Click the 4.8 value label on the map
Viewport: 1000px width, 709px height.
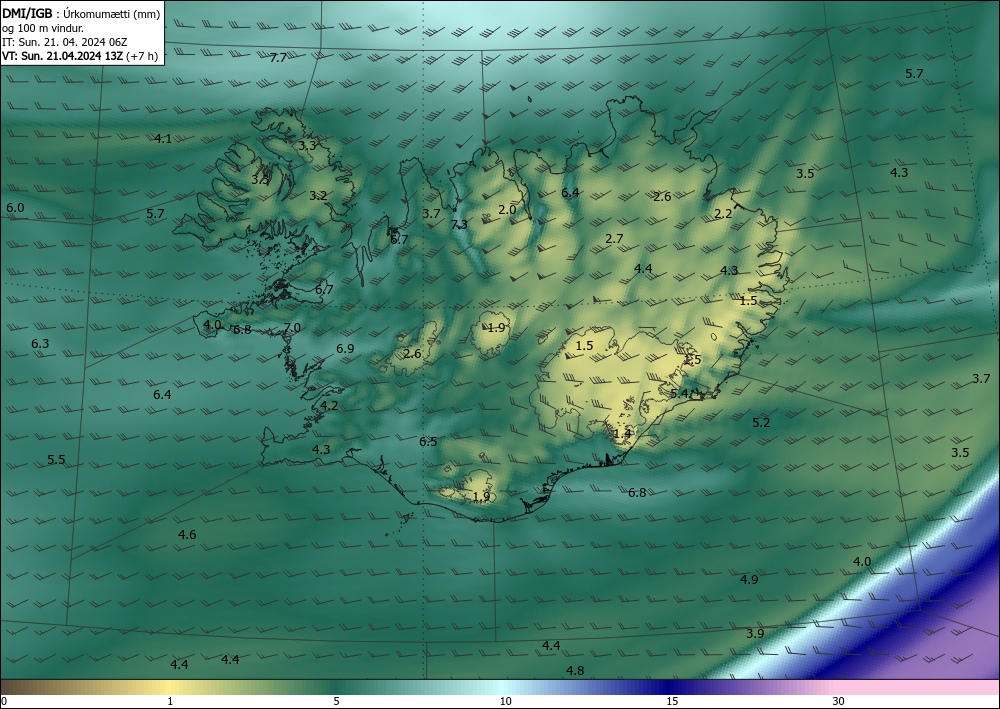[575, 671]
